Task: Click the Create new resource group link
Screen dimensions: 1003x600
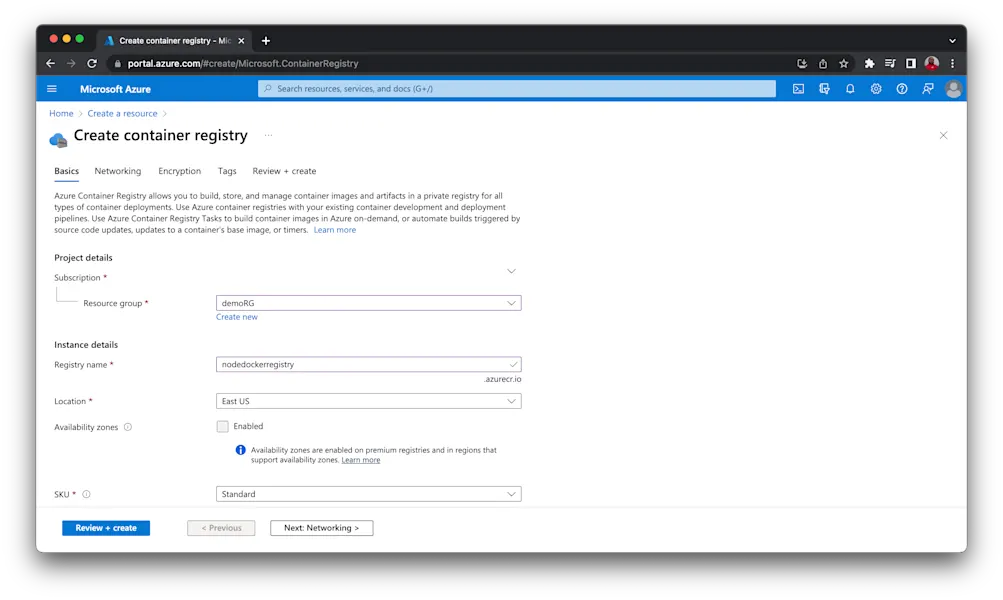Action: [236, 316]
